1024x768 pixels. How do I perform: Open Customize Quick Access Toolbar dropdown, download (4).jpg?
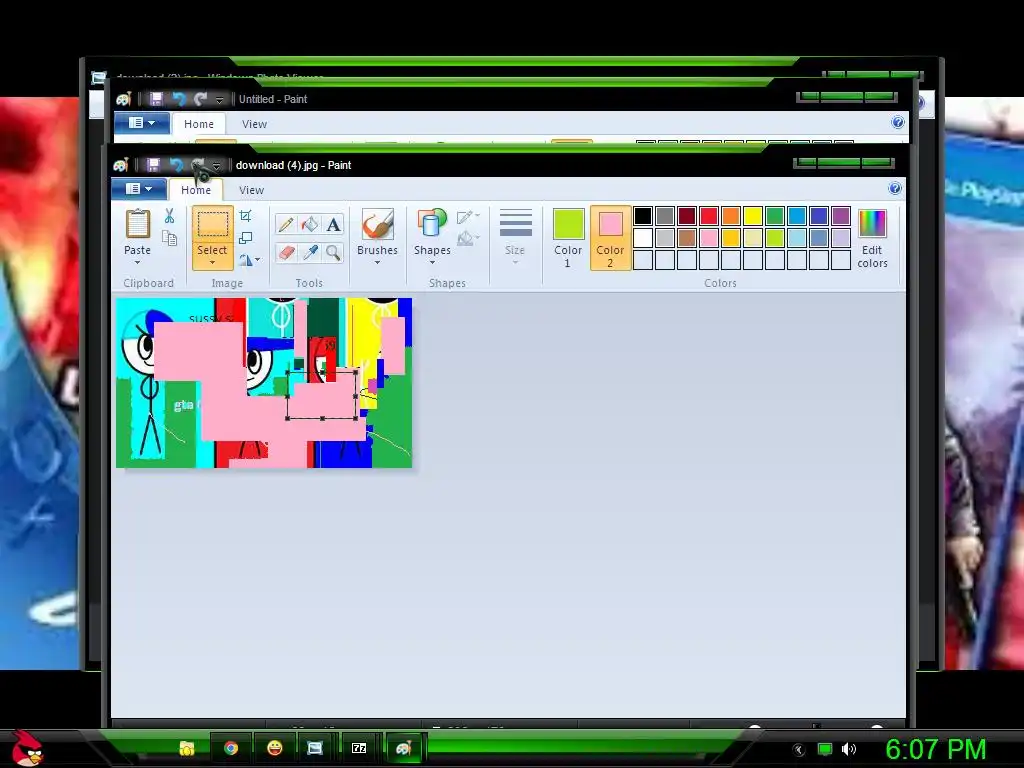[216, 166]
